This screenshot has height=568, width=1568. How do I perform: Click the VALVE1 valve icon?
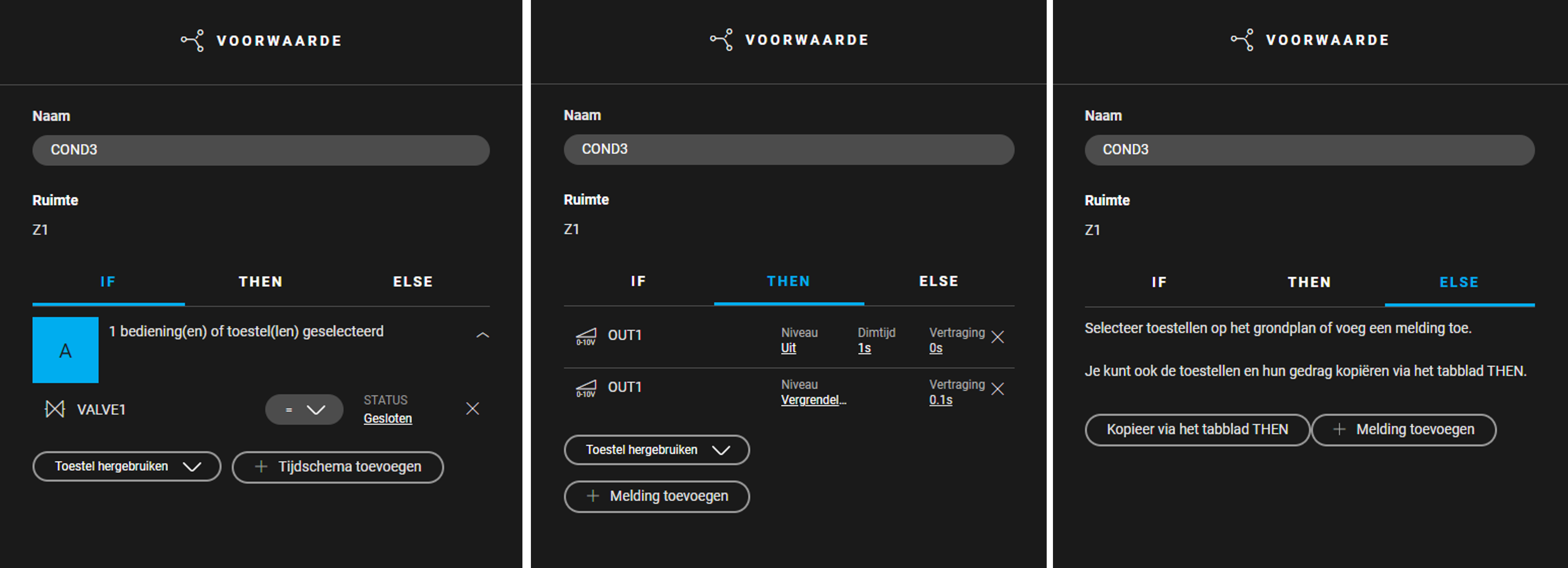(55, 409)
